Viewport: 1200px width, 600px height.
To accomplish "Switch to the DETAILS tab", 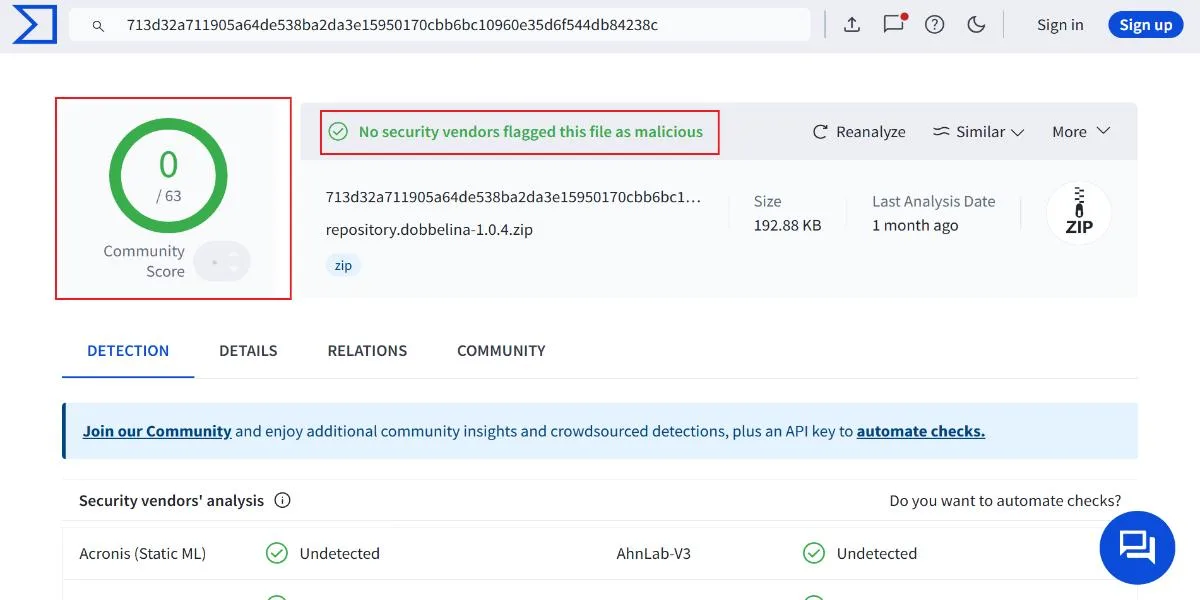I will point(248,351).
